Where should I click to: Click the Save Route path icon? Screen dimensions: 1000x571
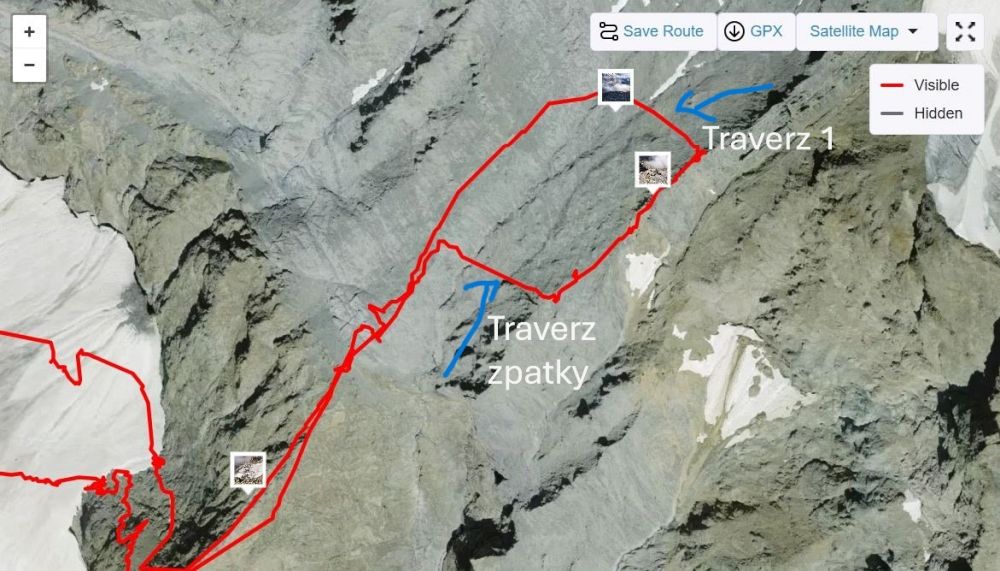[608, 31]
